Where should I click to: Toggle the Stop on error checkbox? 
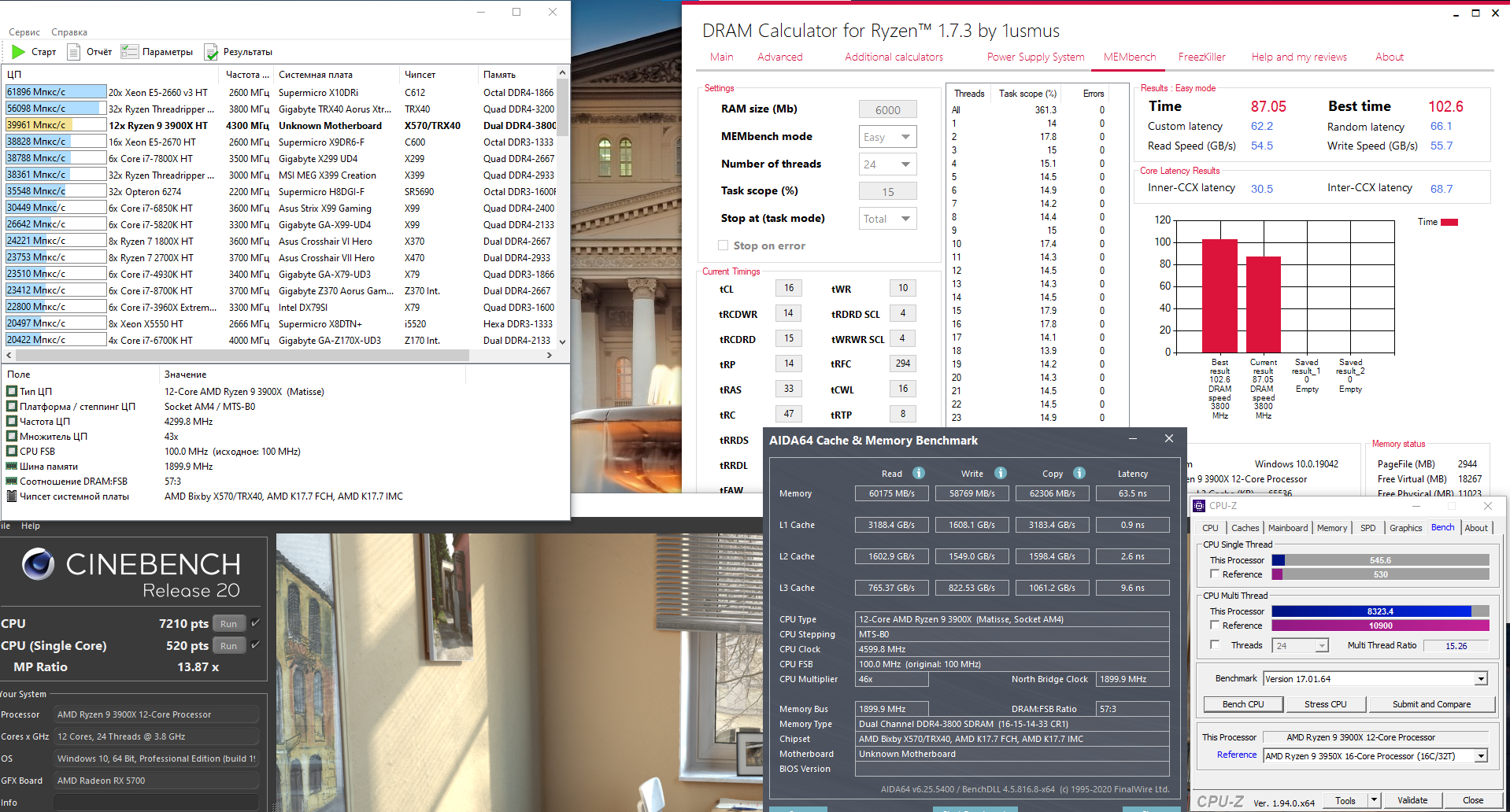pos(723,245)
